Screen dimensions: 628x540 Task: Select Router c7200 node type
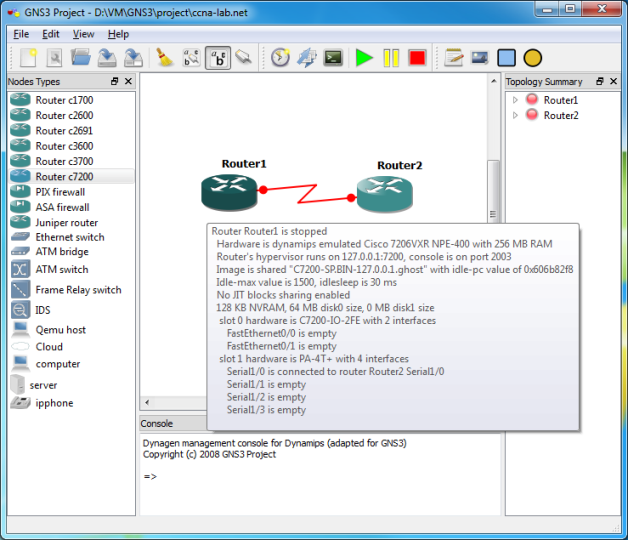pyautogui.click(x=71, y=176)
